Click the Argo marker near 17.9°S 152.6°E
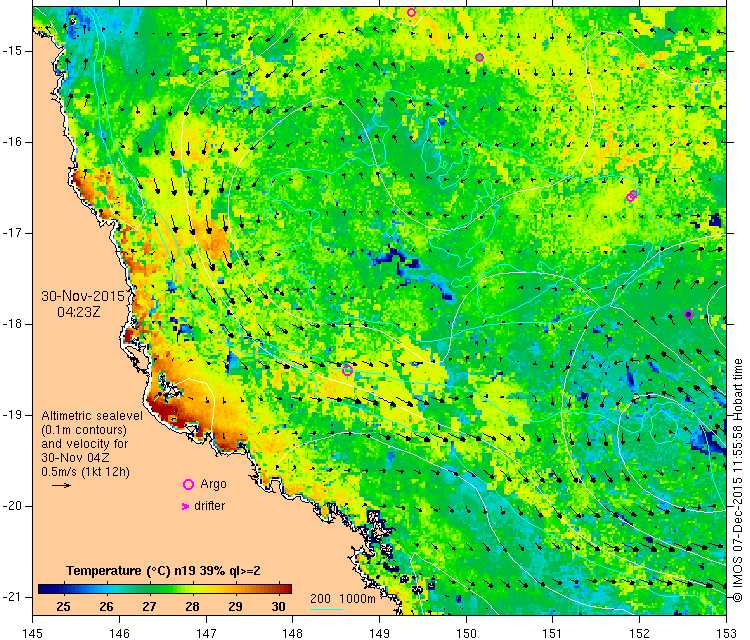 pyautogui.click(x=688, y=314)
